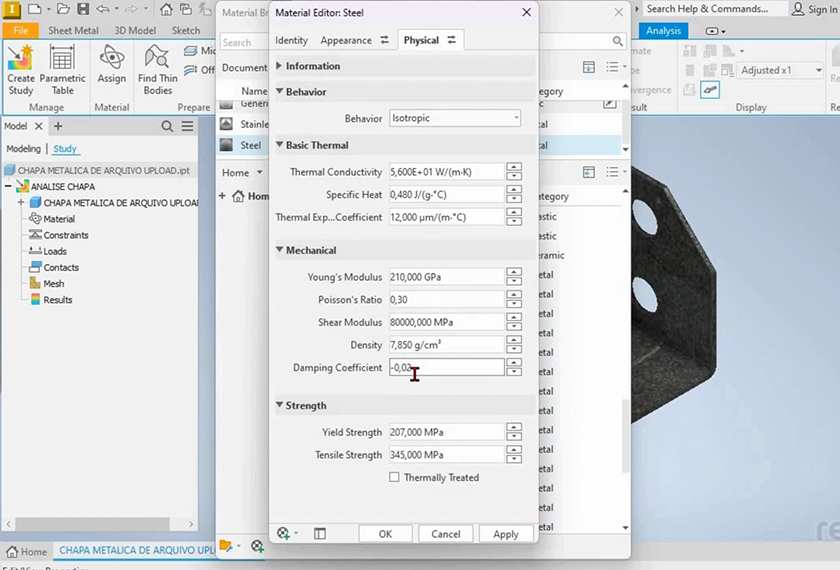This screenshot has width=840, height=570.
Task: Click the model browser search icon
Action: point(168,126)
